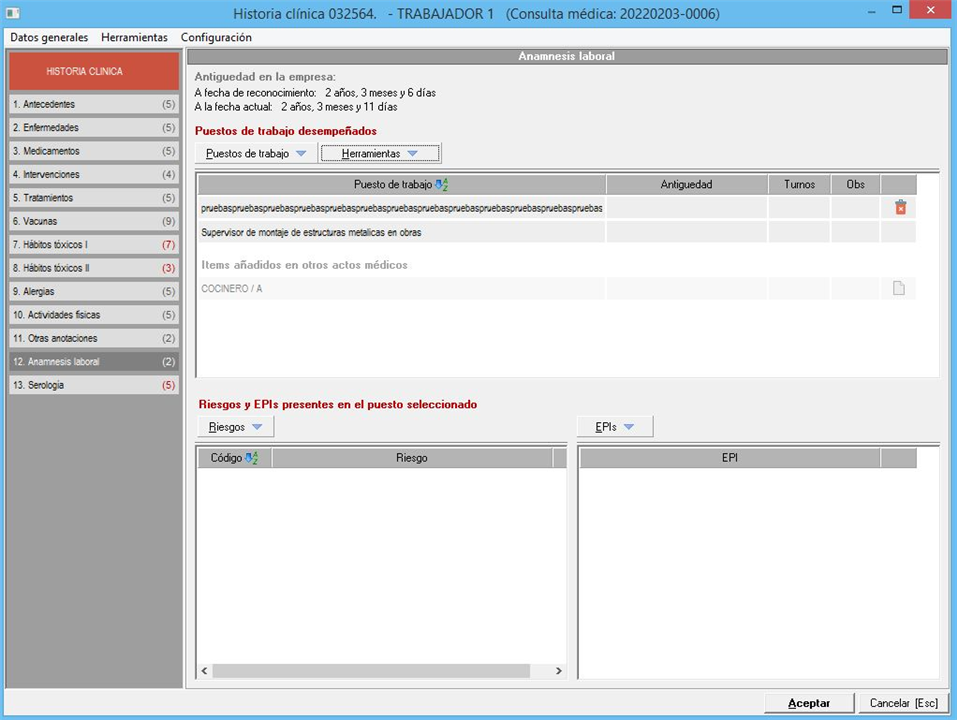Sort by Puesto de trabajo column sort icon
Image resolution: width=957 pixels, height=720 pixels.
(442, 185)
